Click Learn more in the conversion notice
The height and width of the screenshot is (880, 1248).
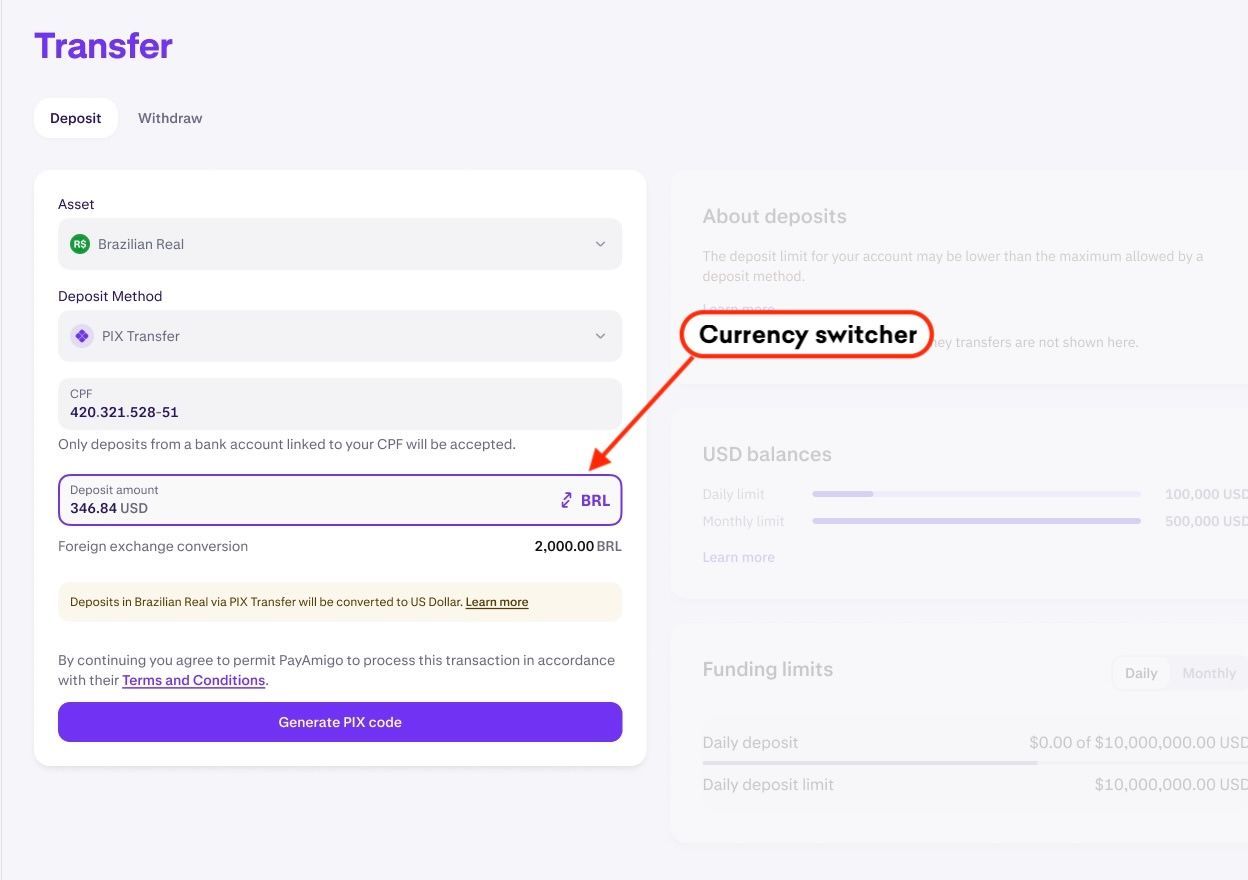click(497, 602)
